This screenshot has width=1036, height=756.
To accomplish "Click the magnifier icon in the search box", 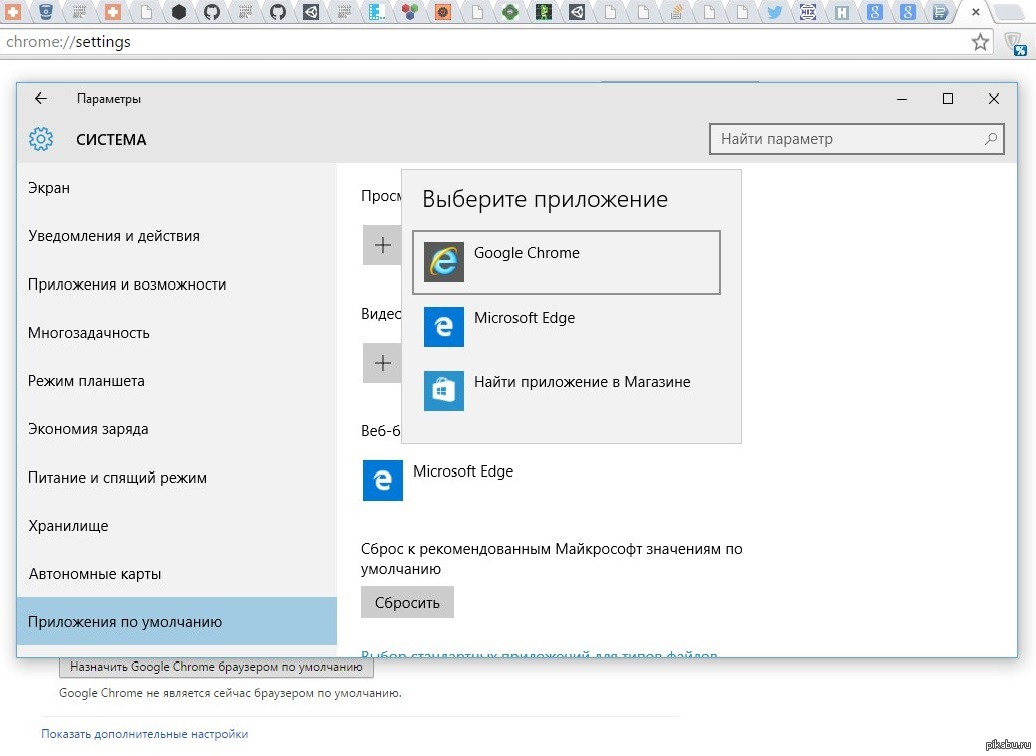I will coord(990,139).
